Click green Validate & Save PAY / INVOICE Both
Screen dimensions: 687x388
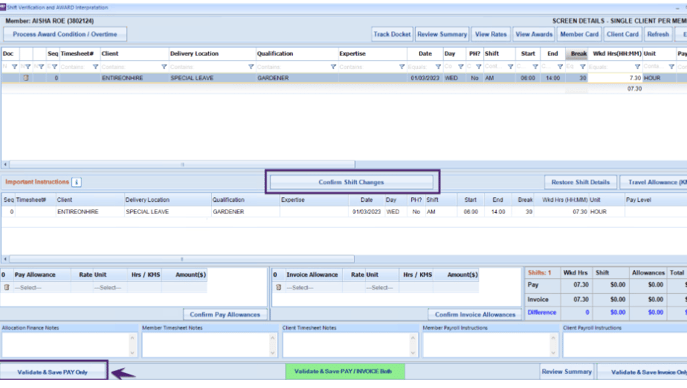344,371
